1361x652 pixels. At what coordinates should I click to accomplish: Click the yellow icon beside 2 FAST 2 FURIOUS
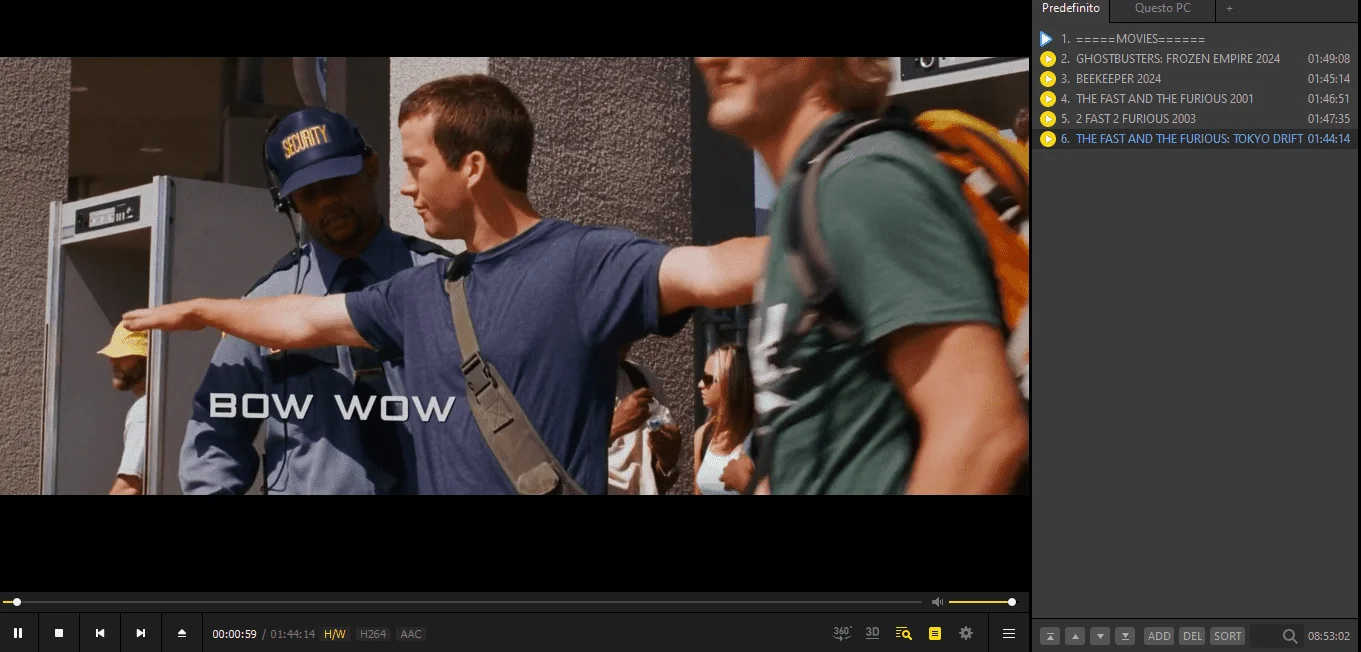tap(1047, 119)
